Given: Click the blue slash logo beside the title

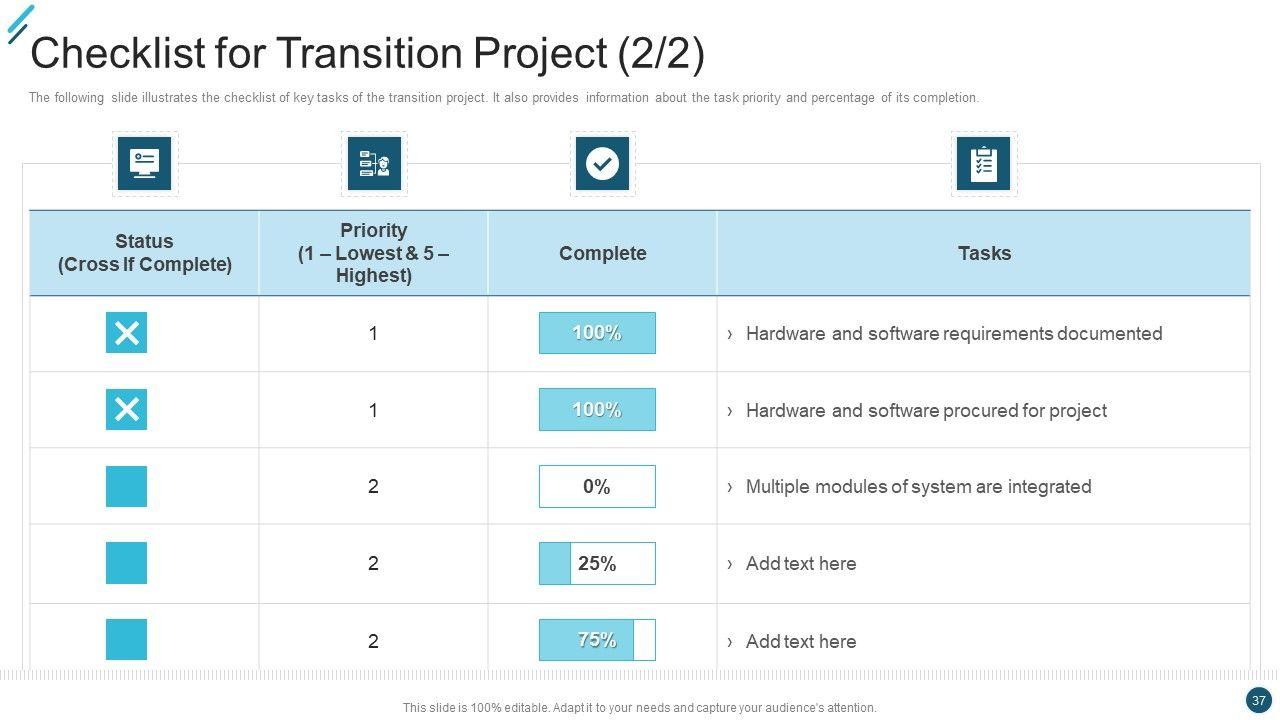Looking at the screenshot, I should click(20, 25).
